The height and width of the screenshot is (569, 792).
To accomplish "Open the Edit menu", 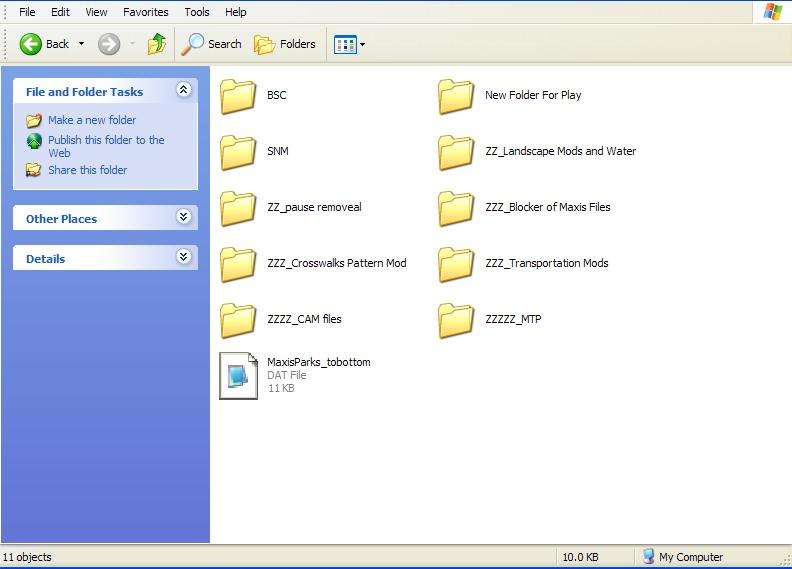I will (60, 12).
